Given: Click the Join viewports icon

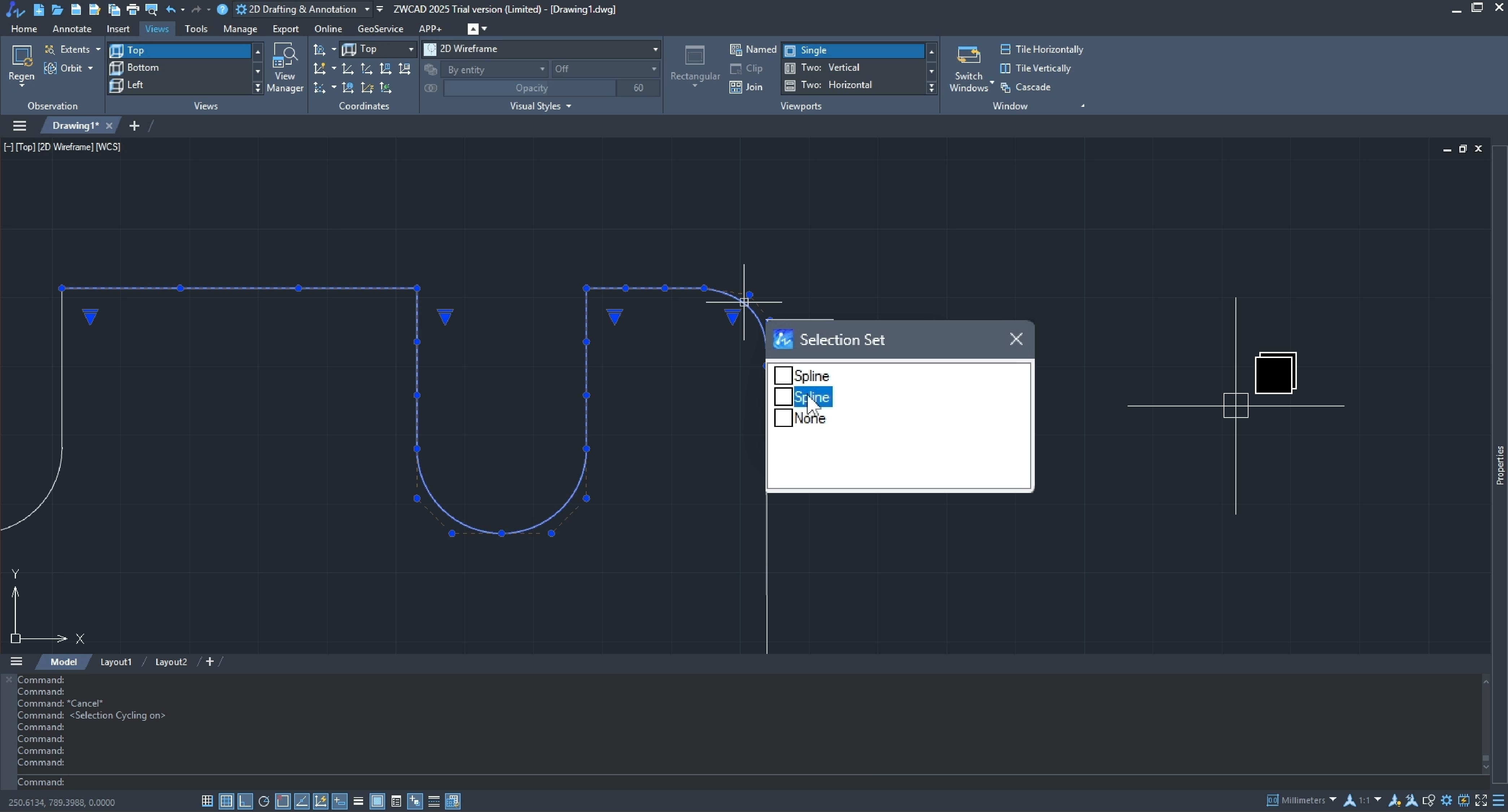Looking at the screenshot, I should (x=736, y=87).
